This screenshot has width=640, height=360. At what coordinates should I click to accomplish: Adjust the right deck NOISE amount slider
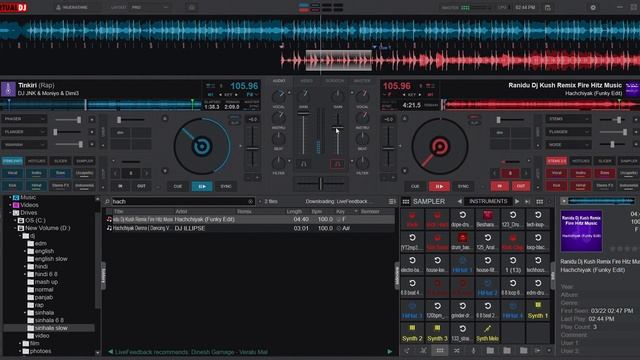pos(612,144)
